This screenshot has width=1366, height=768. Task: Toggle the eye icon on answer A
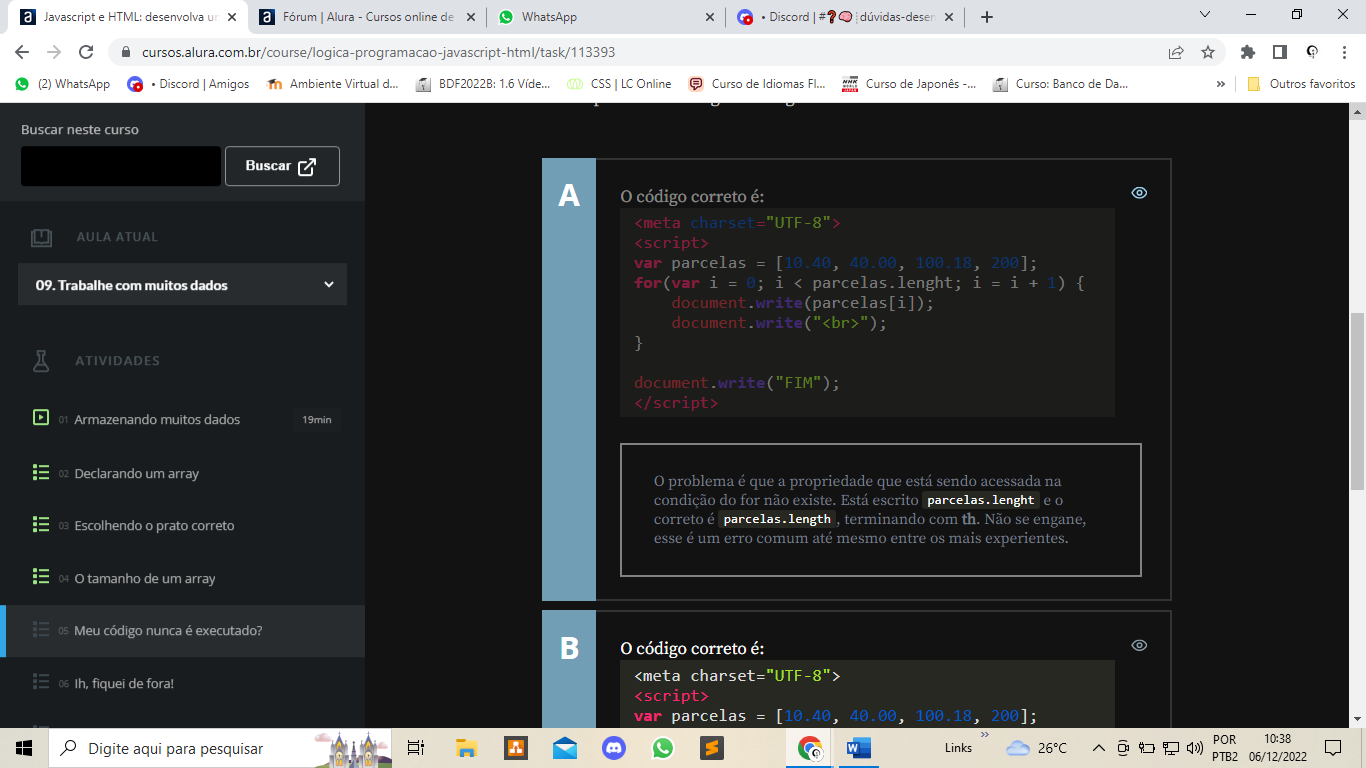[1139, 193]
